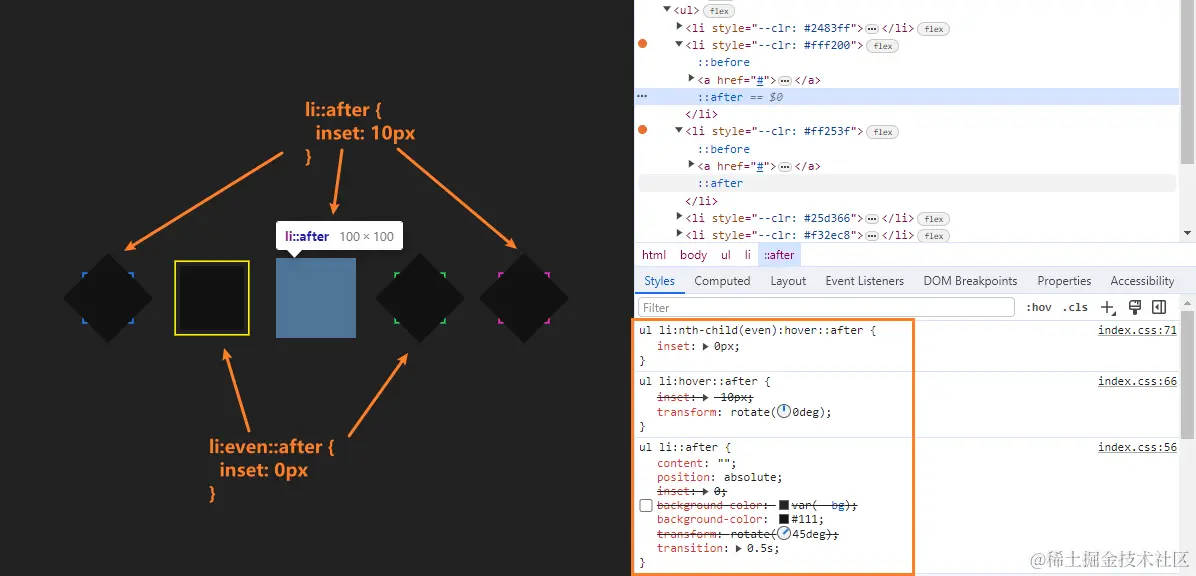This screenshot has height=576, width=1196.
Task: Open index.css:56 source link
Action: pos(1137,447)
